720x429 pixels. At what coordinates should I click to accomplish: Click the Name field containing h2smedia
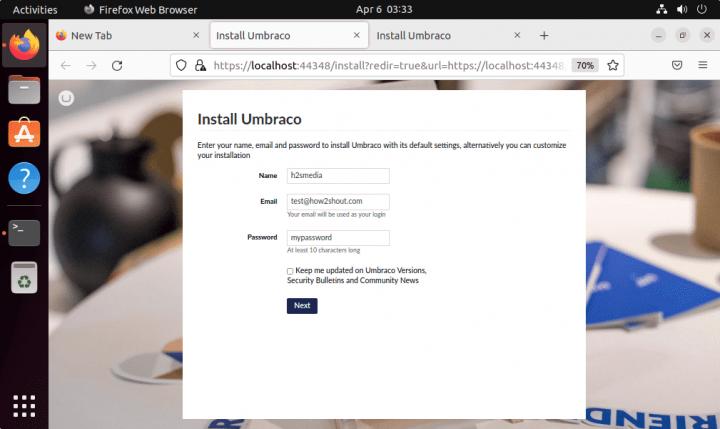tap(338, 175)
